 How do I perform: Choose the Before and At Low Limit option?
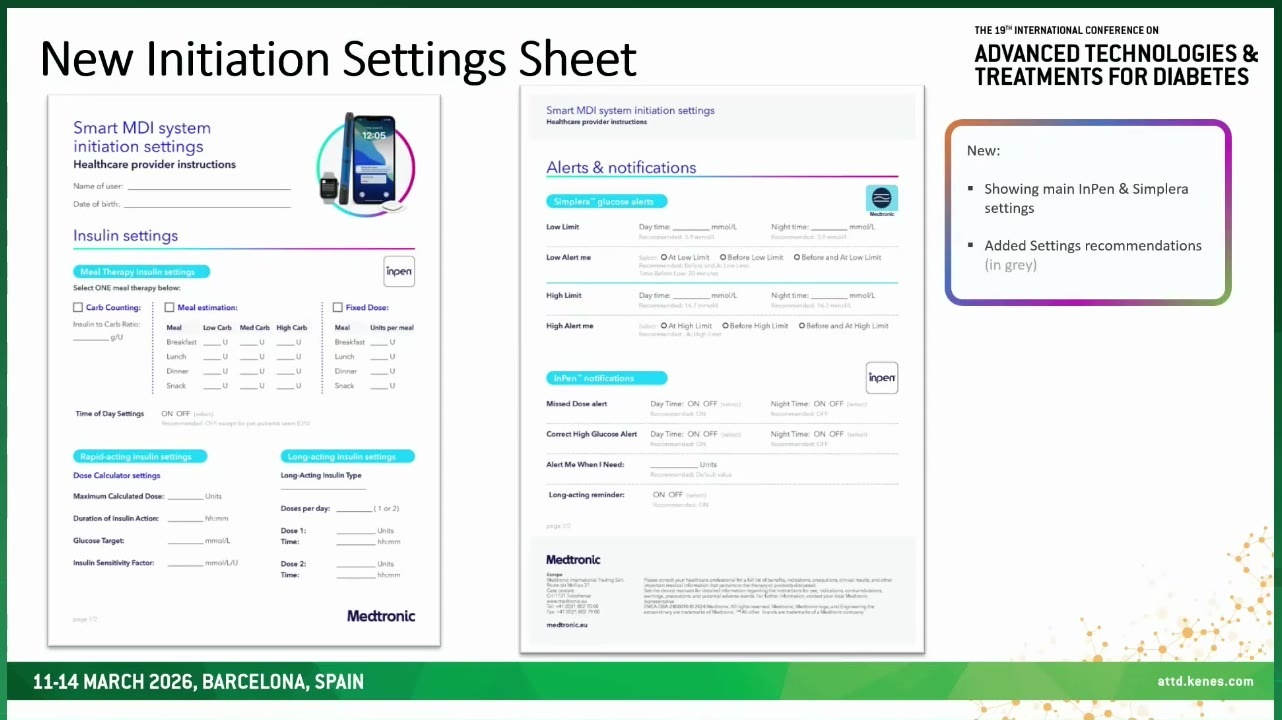(797, 257)
